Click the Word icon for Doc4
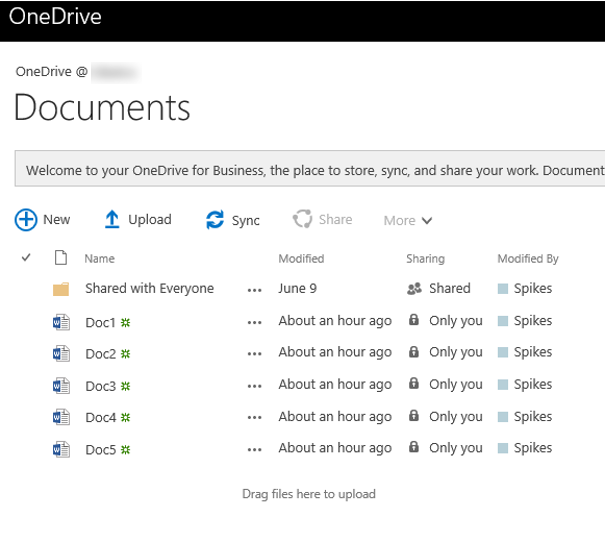The image size is (605, 542). [x=61, y=417]
